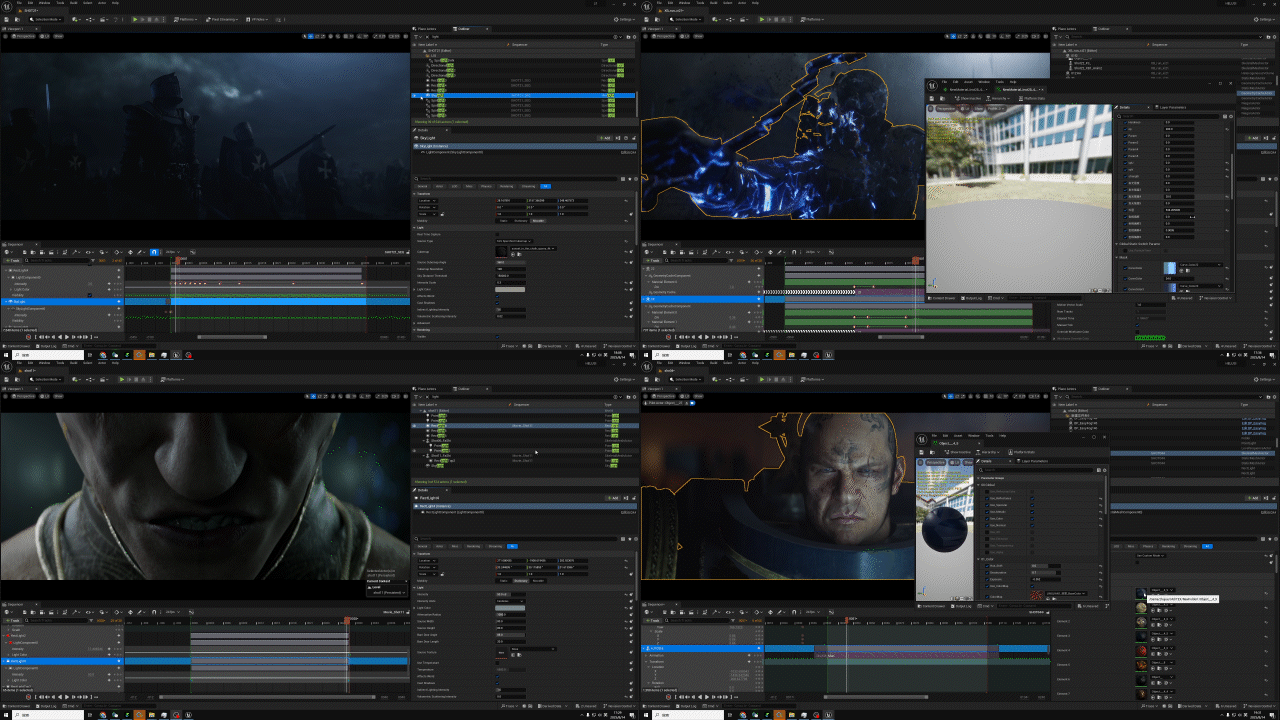Click the playhead in tattooed face Sequencer
Image resolution: width=1280 pixels, height=720 pixels.
pyautogui.click(x=847, y=619)
